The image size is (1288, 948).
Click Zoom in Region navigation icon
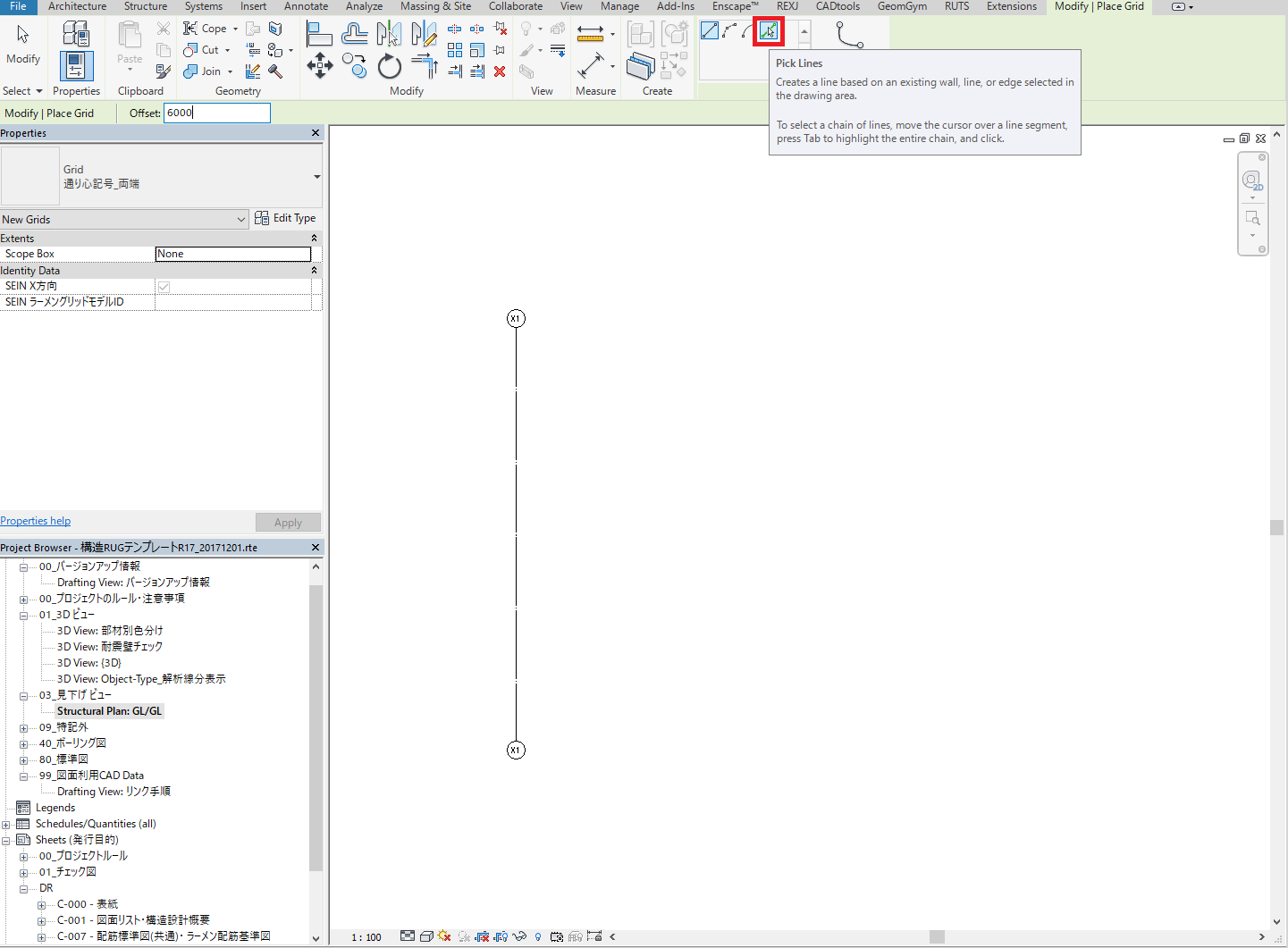(1252, 218)
